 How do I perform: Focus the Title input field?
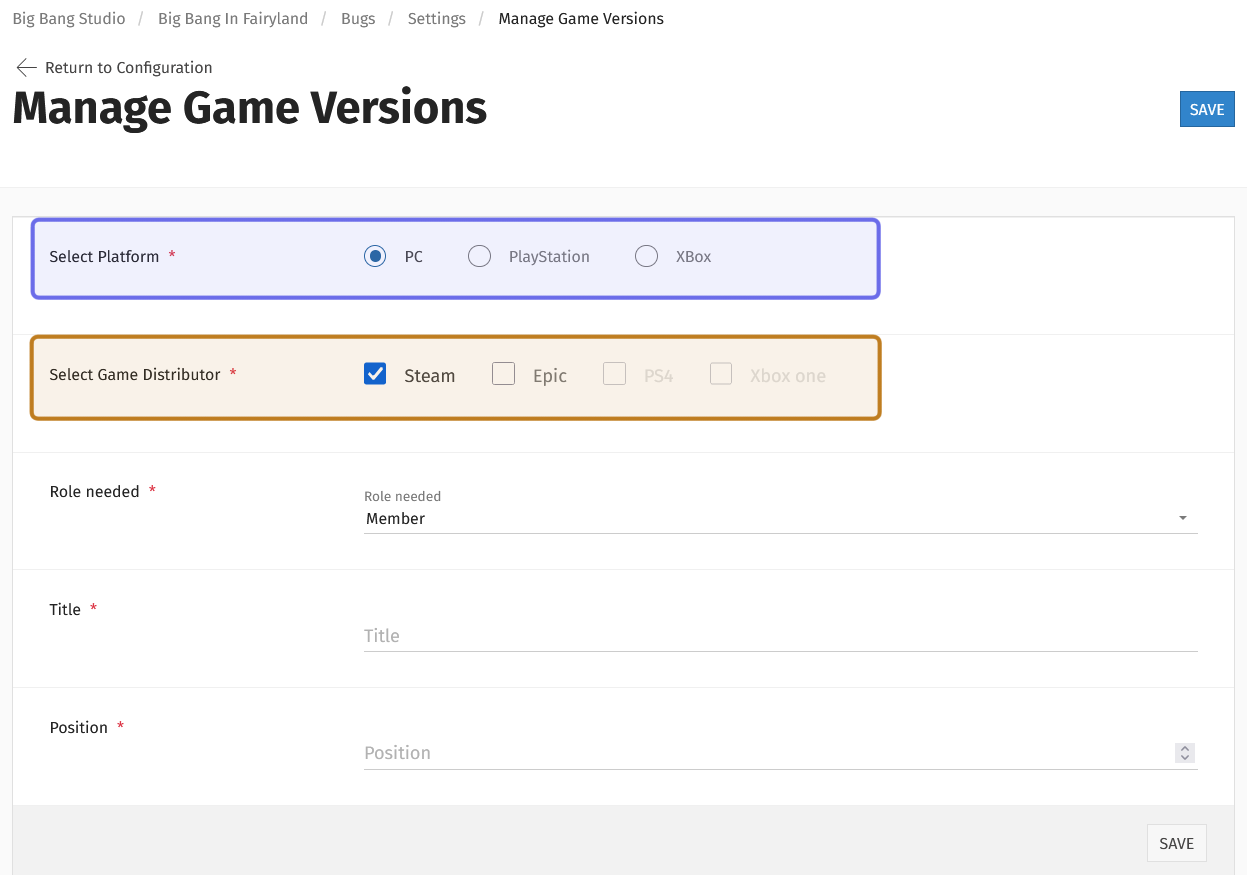pyautogui.click(x=781, y=636)
